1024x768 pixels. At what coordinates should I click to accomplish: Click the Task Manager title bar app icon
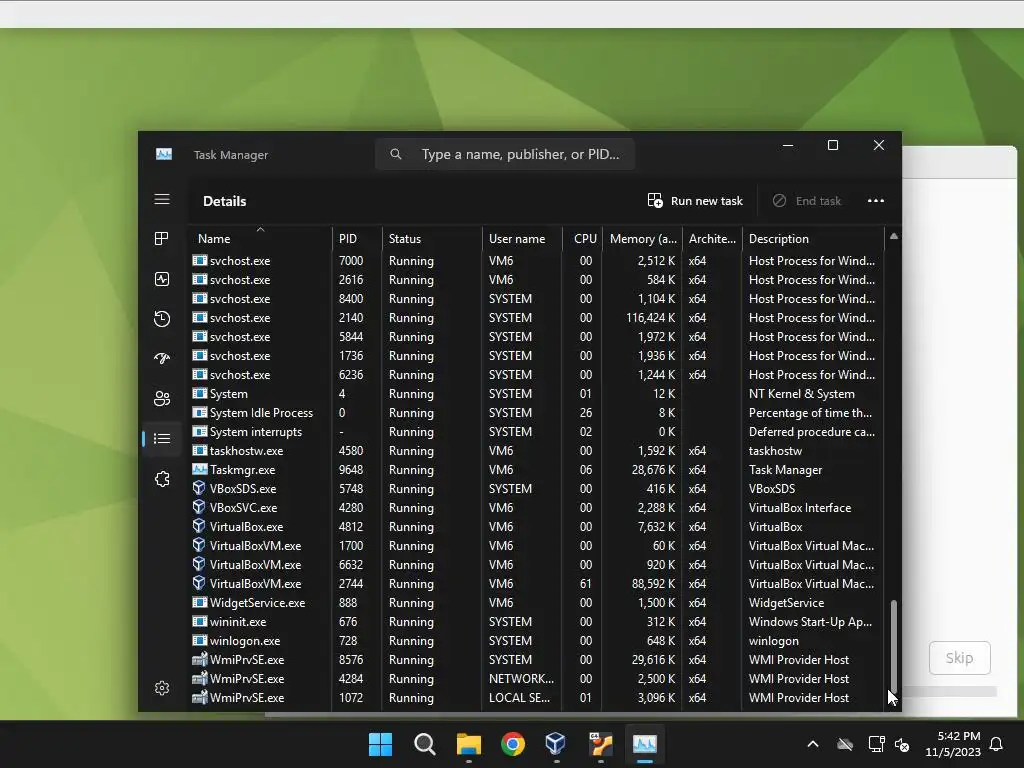(x=164, y=154)
